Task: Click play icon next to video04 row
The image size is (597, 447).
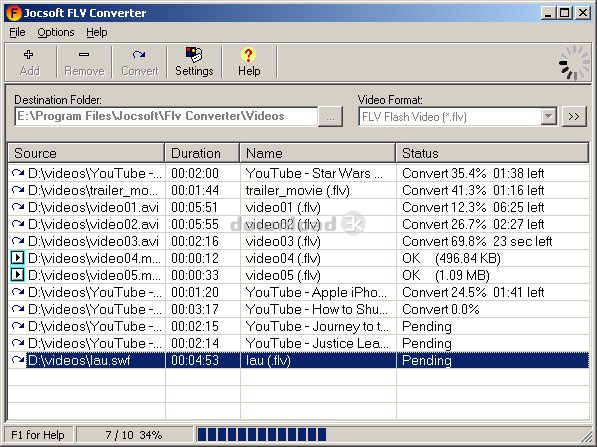Action: click(x=17, y=258)
